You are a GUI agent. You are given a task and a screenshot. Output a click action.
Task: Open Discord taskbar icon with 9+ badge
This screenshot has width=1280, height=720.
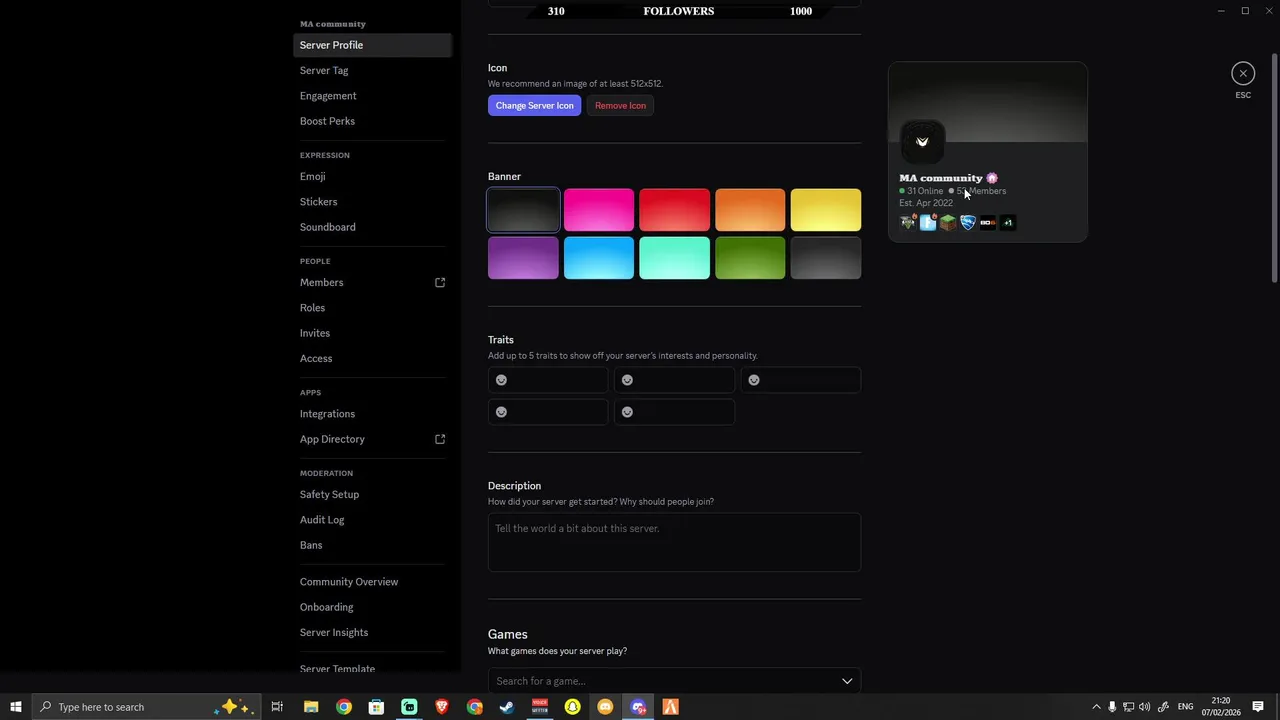[x=638, y=707]
